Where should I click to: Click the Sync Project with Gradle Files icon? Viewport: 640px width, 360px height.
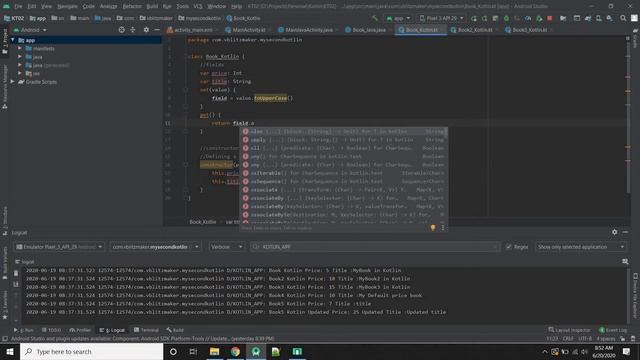[588, 18]
